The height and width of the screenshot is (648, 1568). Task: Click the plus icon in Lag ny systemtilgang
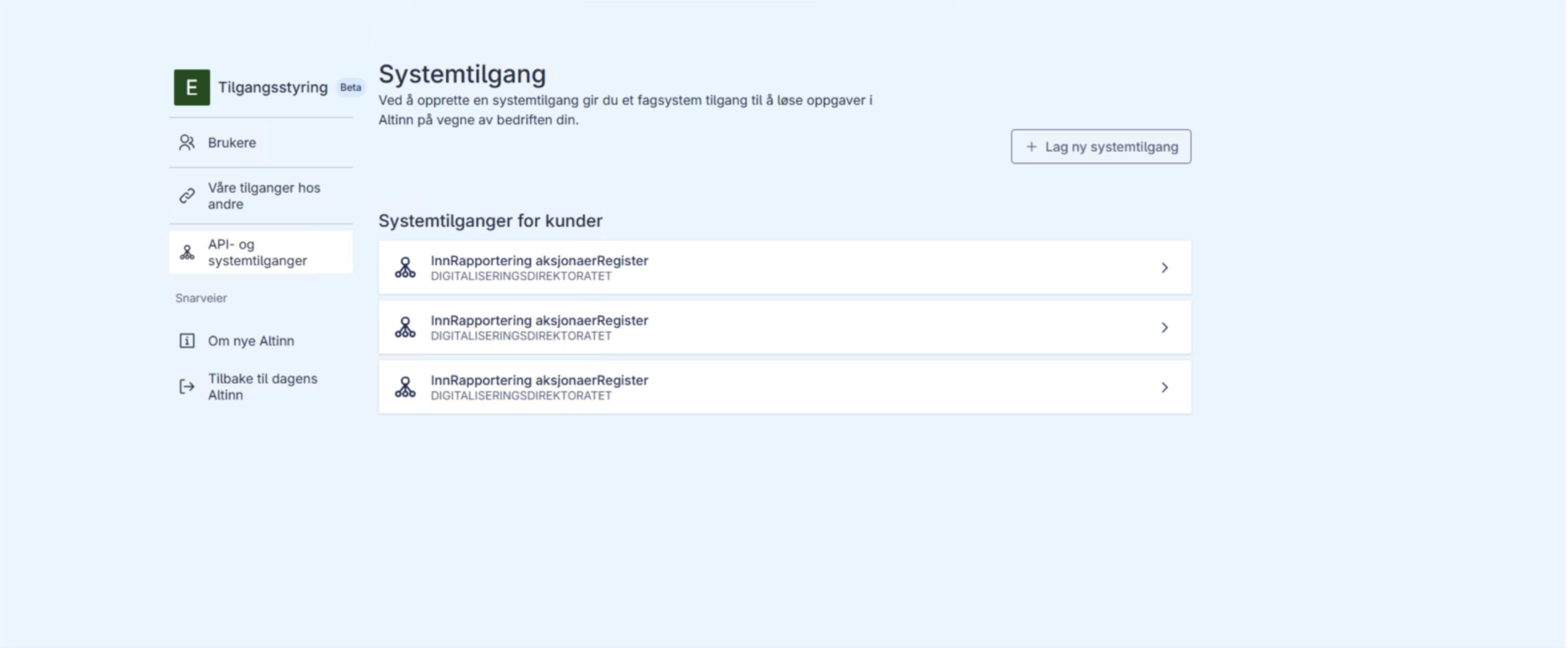tap(1031, 147)
